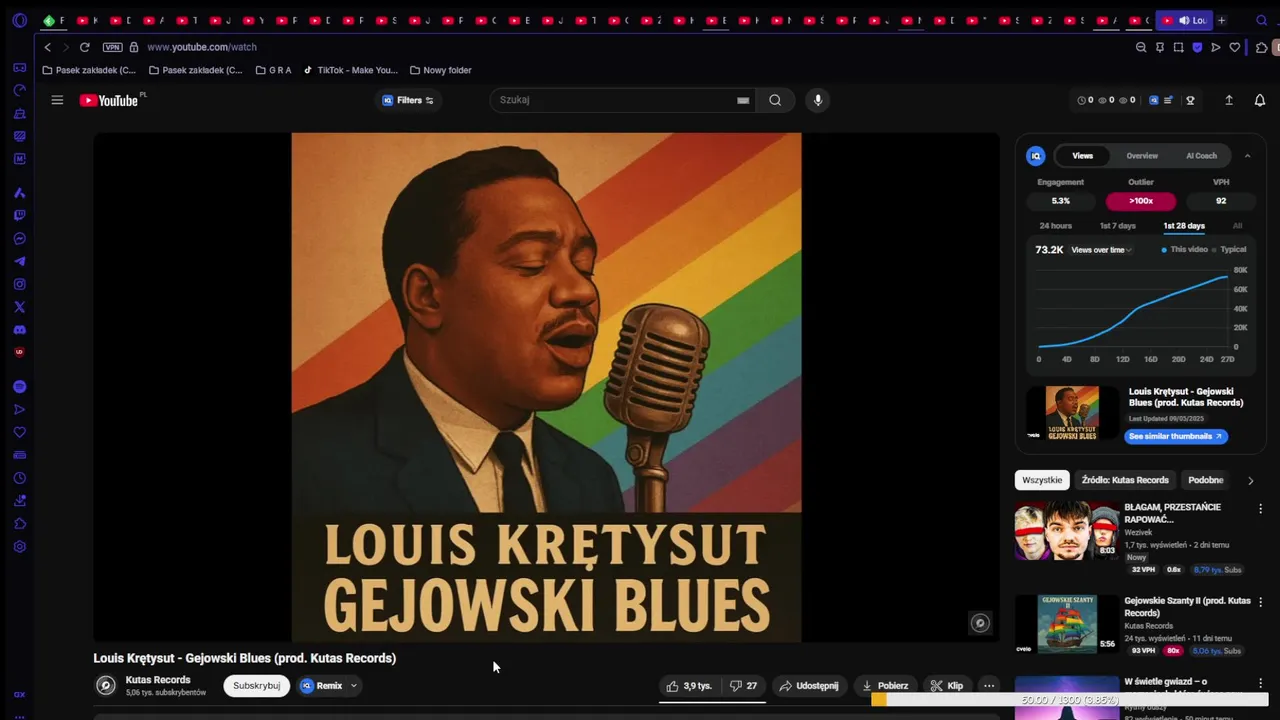Open the on-screen keyboard icon in search
Image resolution: width=1280 pixels, height=720 pixels.
pyautogui.click(x=743, y=100)
